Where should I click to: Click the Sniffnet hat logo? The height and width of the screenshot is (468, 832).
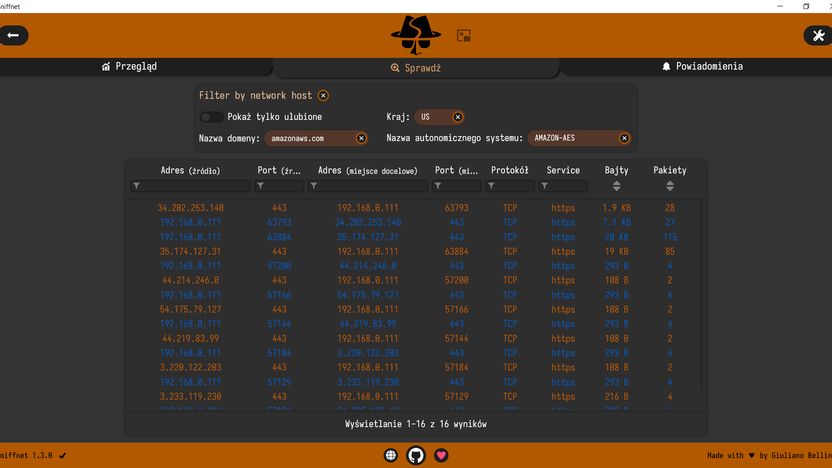tap(415, 35)
